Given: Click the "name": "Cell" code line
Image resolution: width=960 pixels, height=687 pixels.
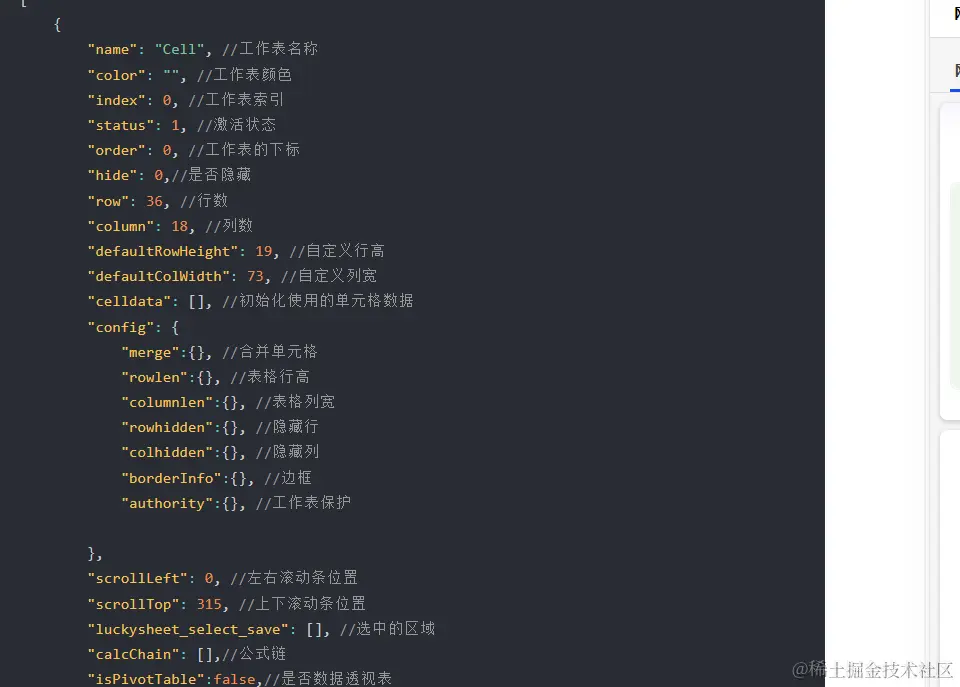Looking at the screenshot, I should (x=203, y=49).
